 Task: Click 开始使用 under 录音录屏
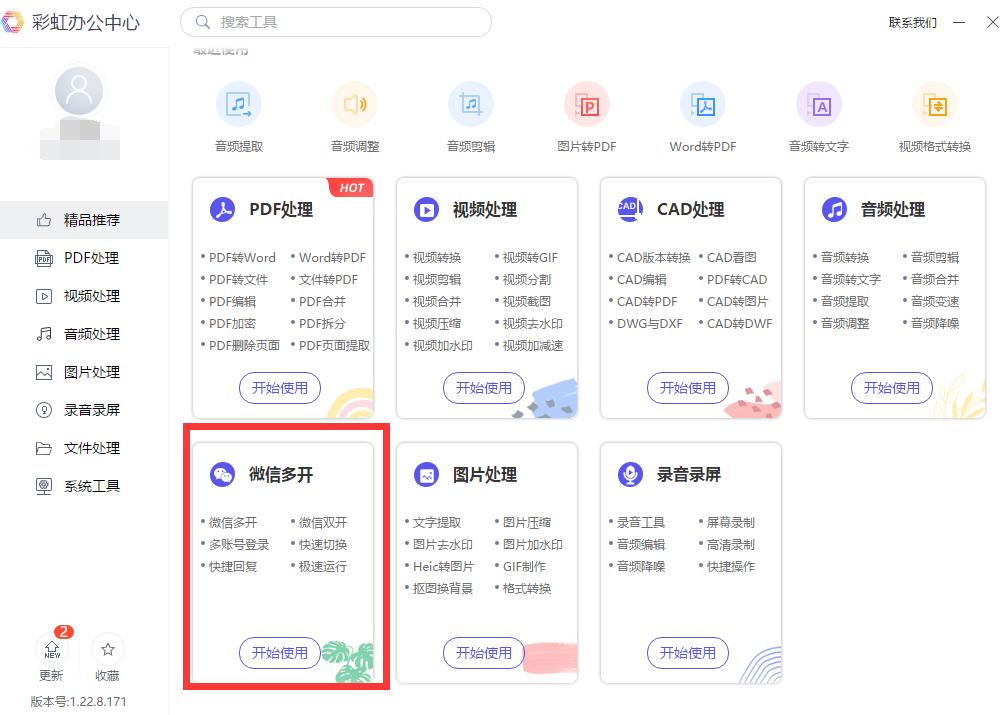[687, 653]
